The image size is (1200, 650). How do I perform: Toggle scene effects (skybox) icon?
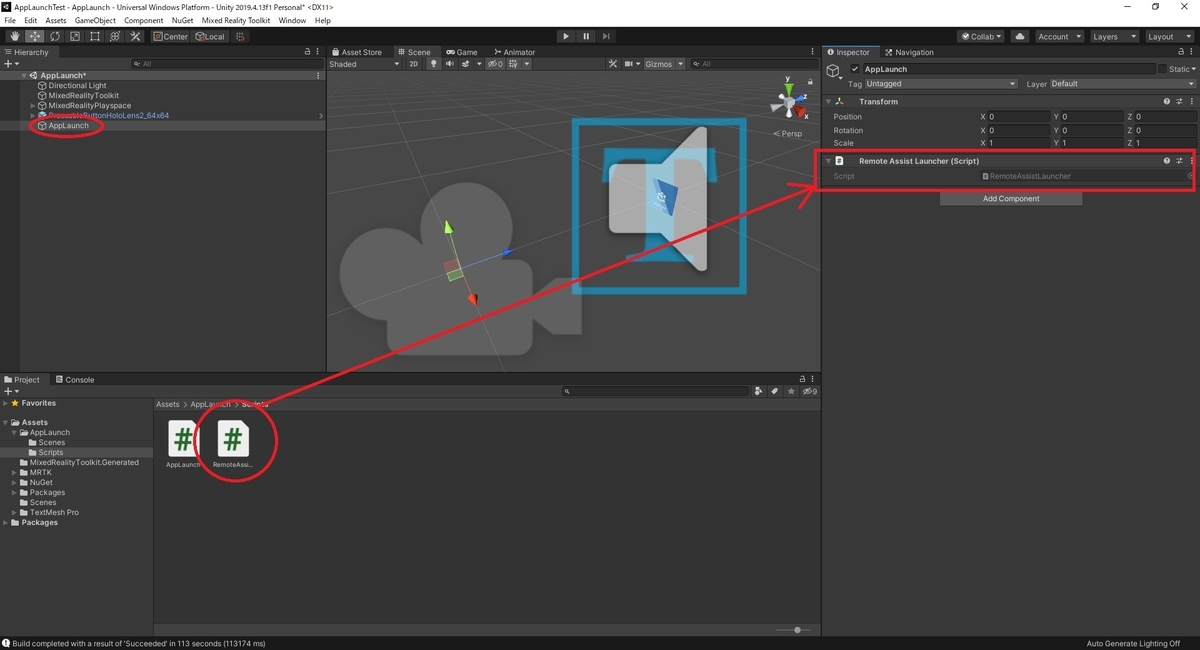[x=465, y=64]
